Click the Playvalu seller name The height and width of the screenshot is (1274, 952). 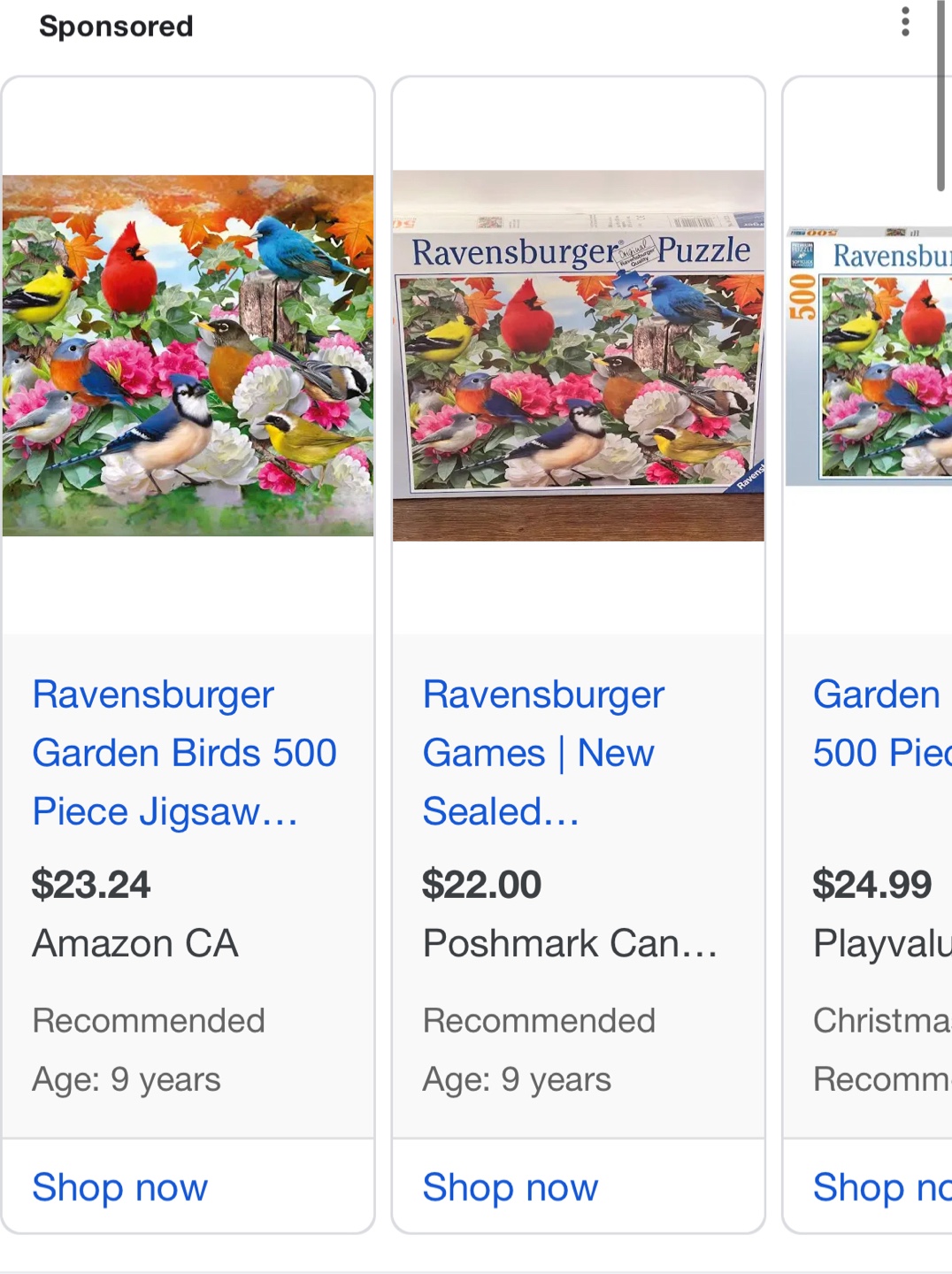[x=882, y=943]
